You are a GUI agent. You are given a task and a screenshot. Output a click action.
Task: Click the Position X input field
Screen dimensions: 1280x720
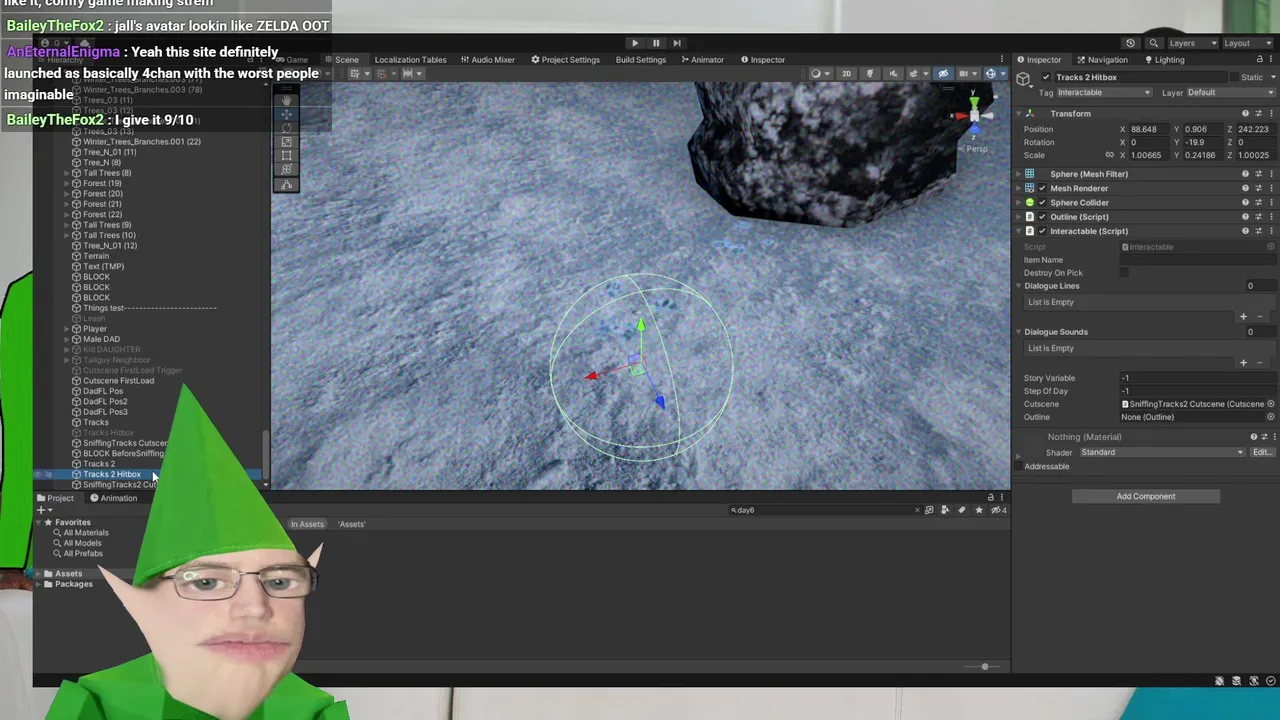[x=1152, y=129]
